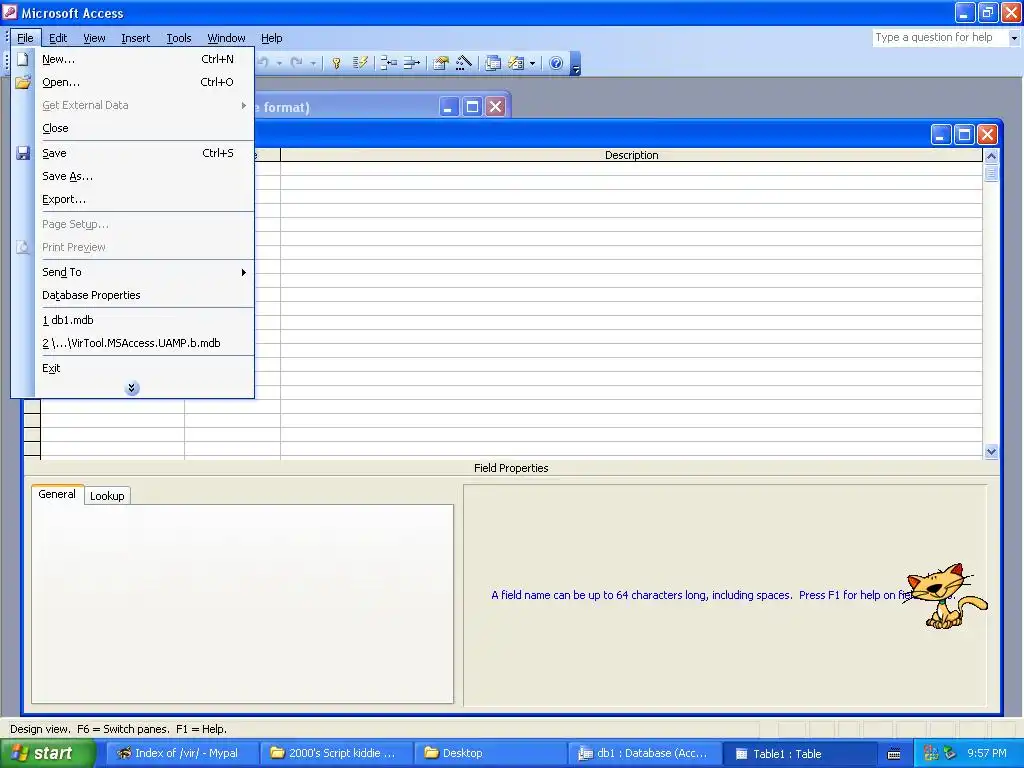The image size is (1024, 768).
Task: Click the Insert Rows toolbar icon
Action: pos(389,63)
